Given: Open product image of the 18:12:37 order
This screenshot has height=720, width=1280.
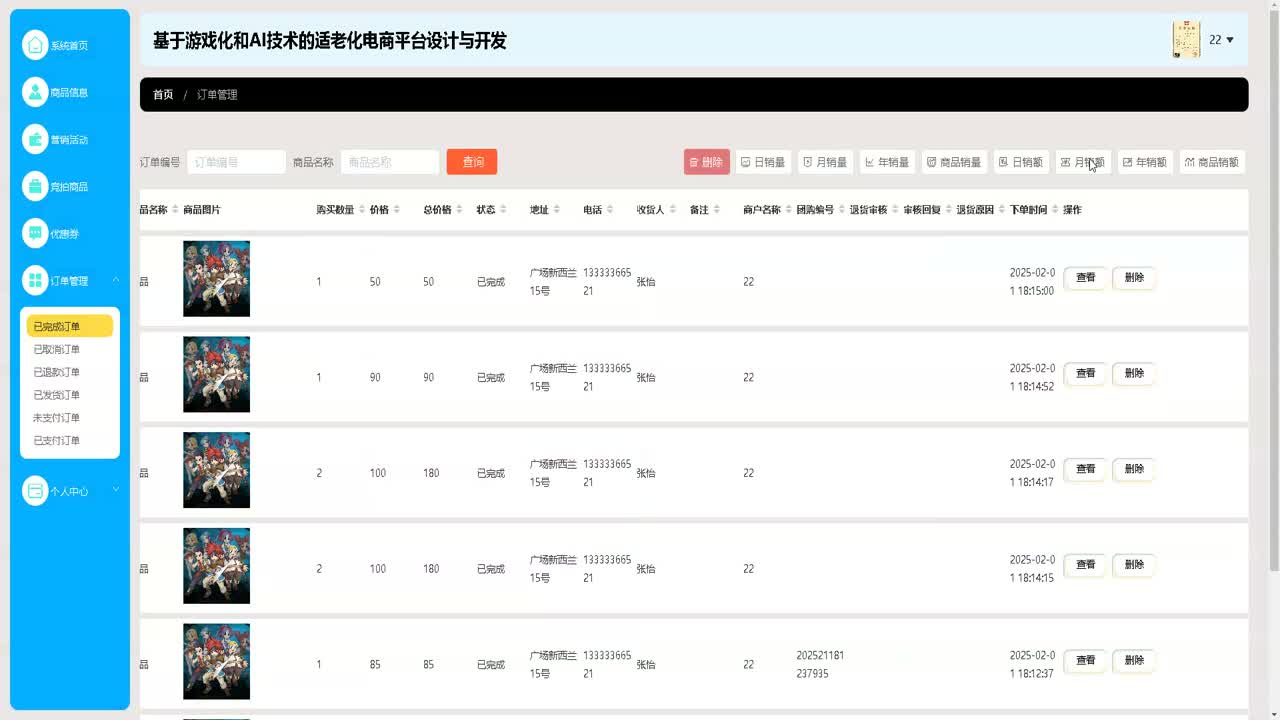Looking at the screenshot, I should (216, 662).
